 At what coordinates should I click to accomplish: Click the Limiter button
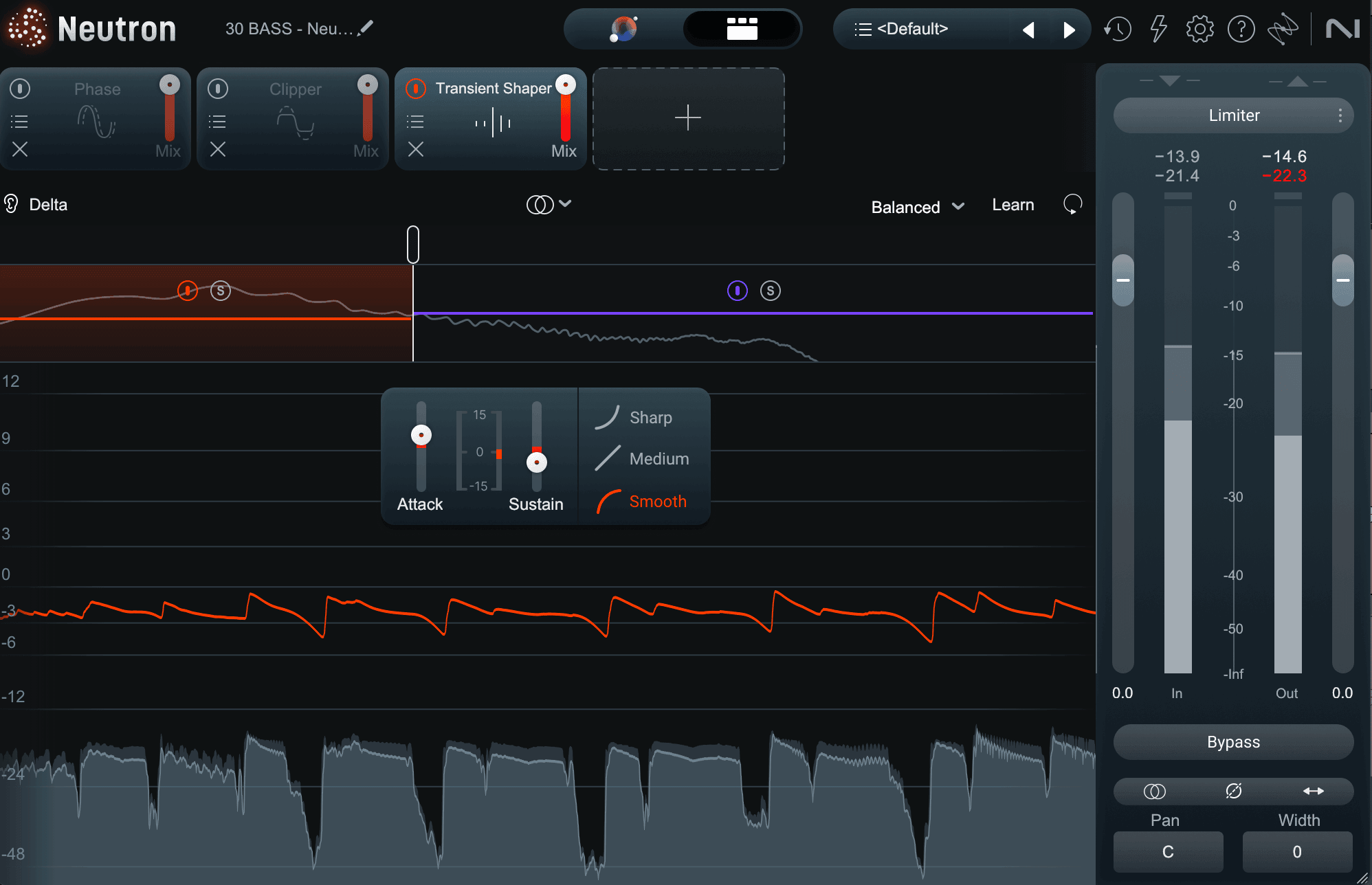pyautogui.click(x=1234, y=115)
